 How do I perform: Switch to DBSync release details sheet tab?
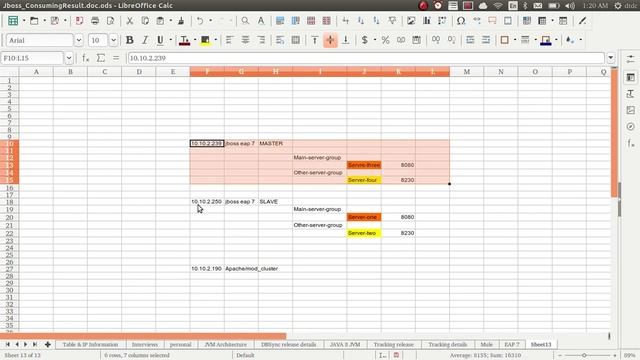point(289,344)
